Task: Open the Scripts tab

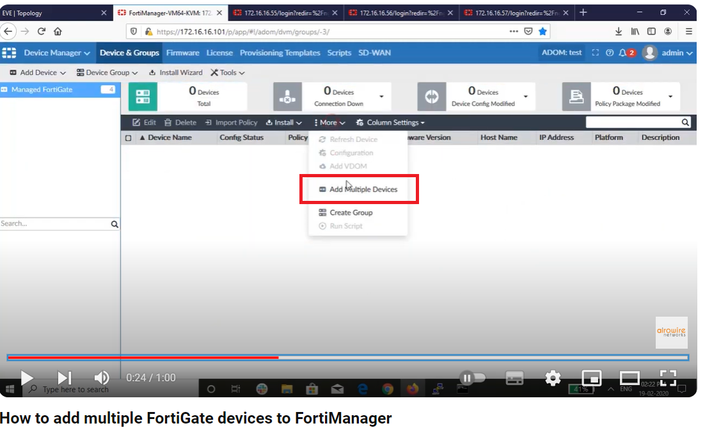Action: (x=339, y=53)
